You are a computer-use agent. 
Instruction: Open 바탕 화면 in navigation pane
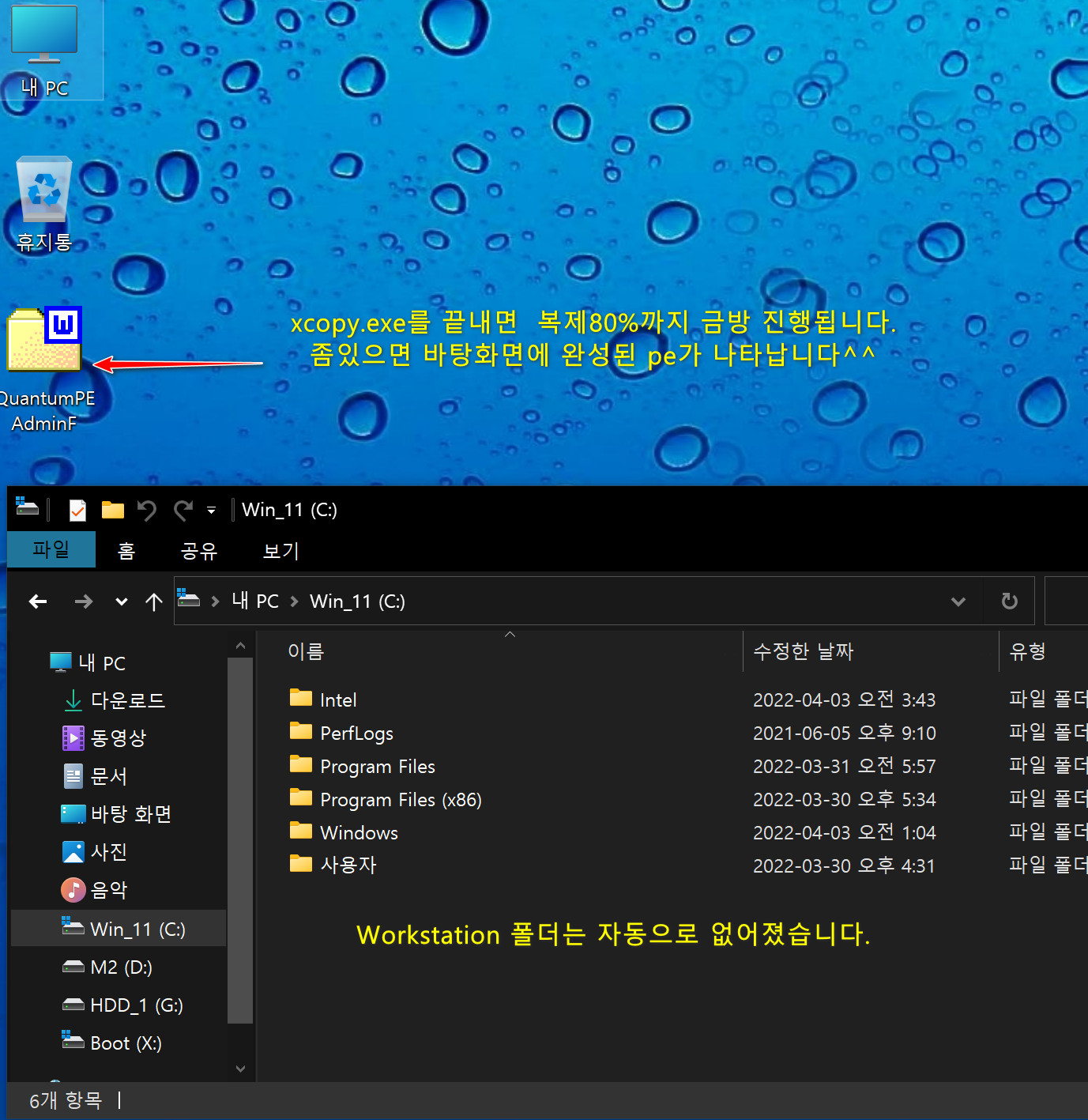click(116, 814)
